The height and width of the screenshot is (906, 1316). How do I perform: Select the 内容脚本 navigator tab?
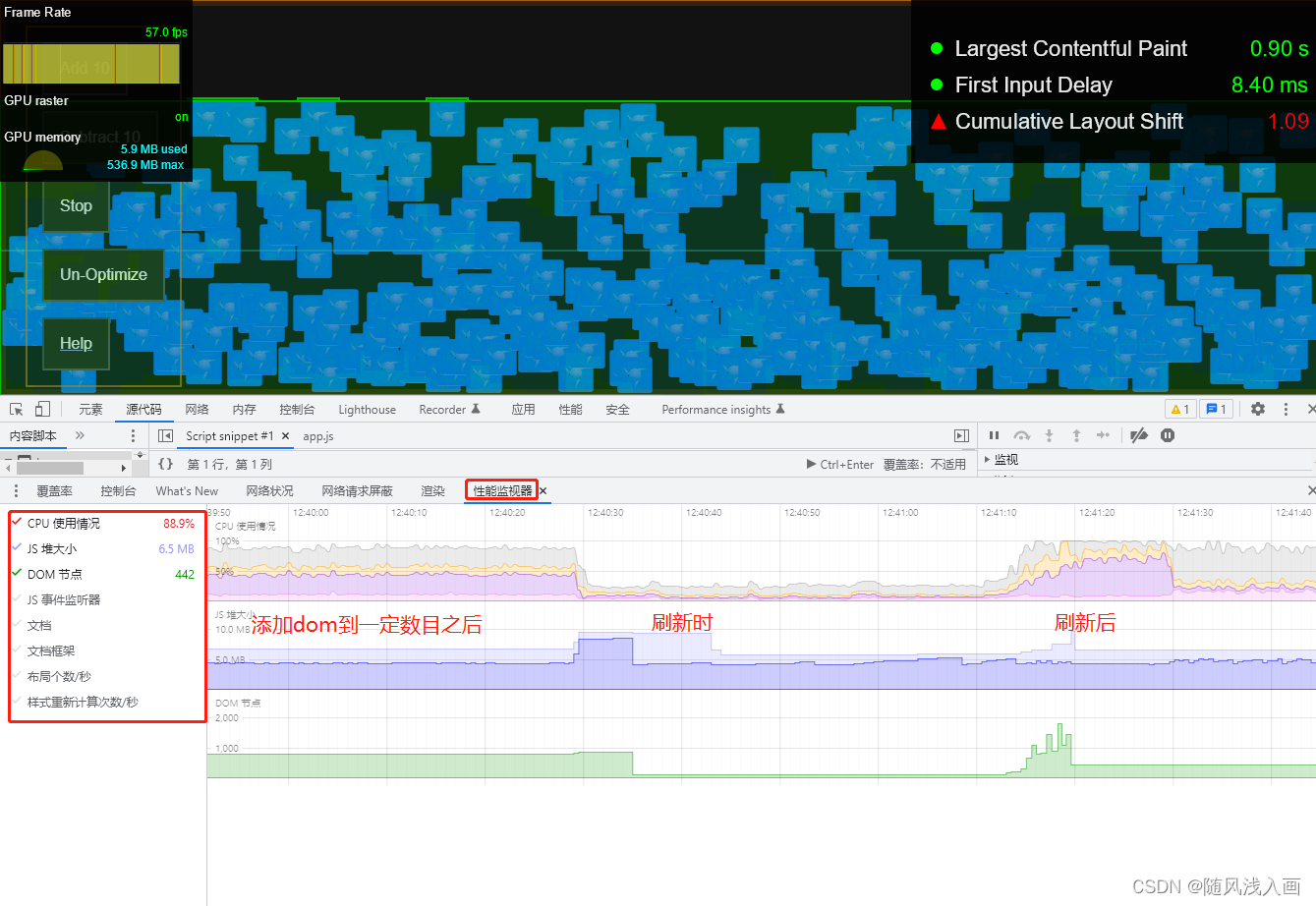point(33,435)
